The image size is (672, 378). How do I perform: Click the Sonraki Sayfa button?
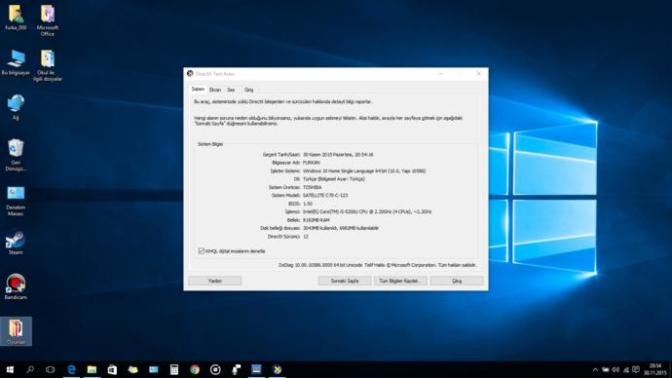(x=344, y=281)
